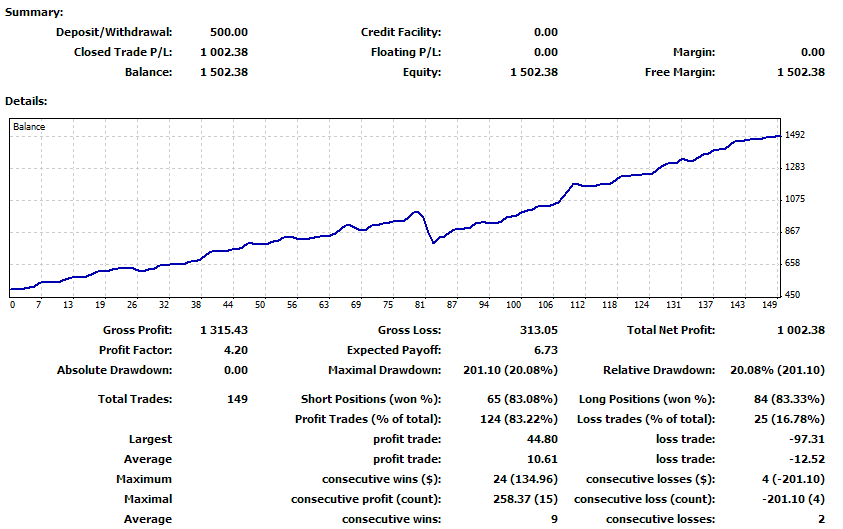The height and width of the screenshot is (529, 843).
Task: Select the Deposit/Withdrawal value 500.00
Action: [x=229, y=32]
